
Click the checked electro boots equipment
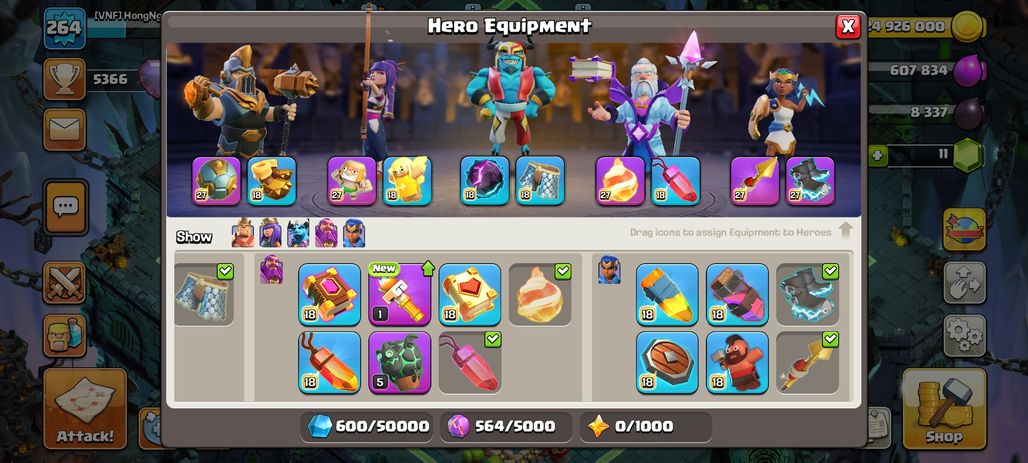[x=808, y=294]
